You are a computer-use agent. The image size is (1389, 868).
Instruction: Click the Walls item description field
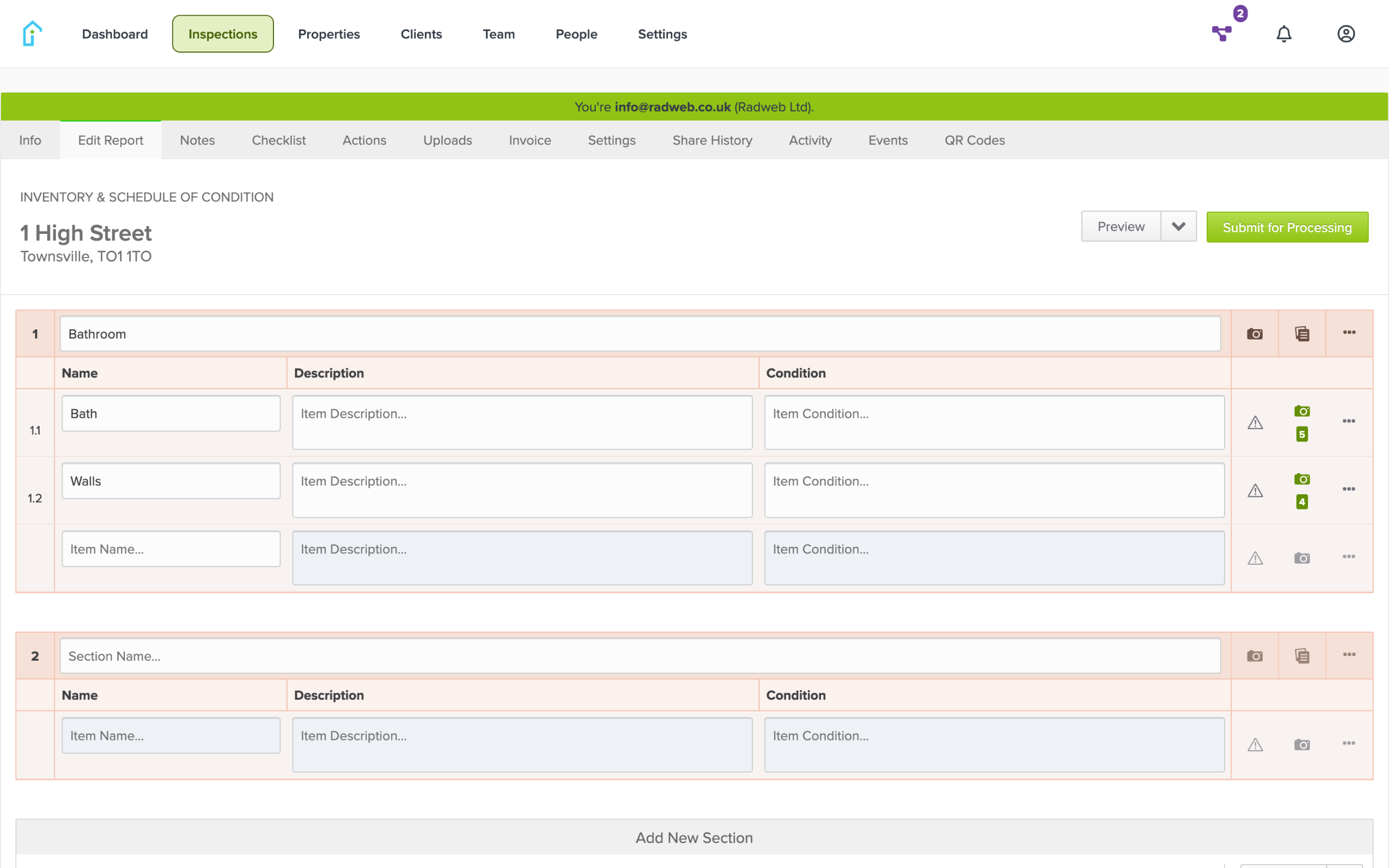click(x=522, y=490)
